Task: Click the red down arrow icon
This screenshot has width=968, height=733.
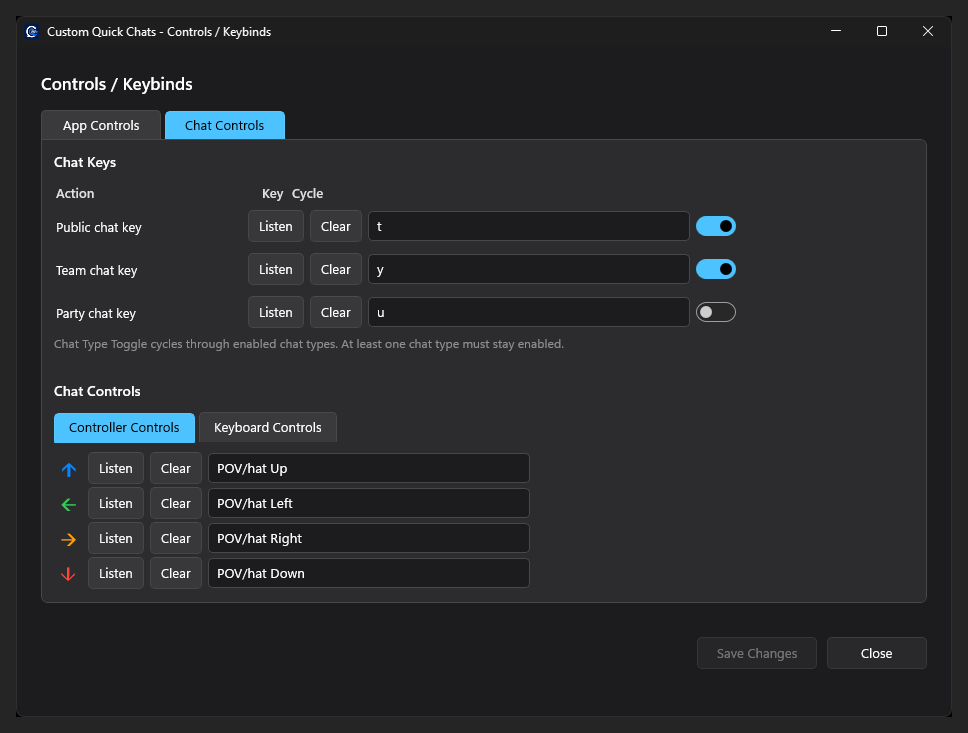Action: pos(69,574)
